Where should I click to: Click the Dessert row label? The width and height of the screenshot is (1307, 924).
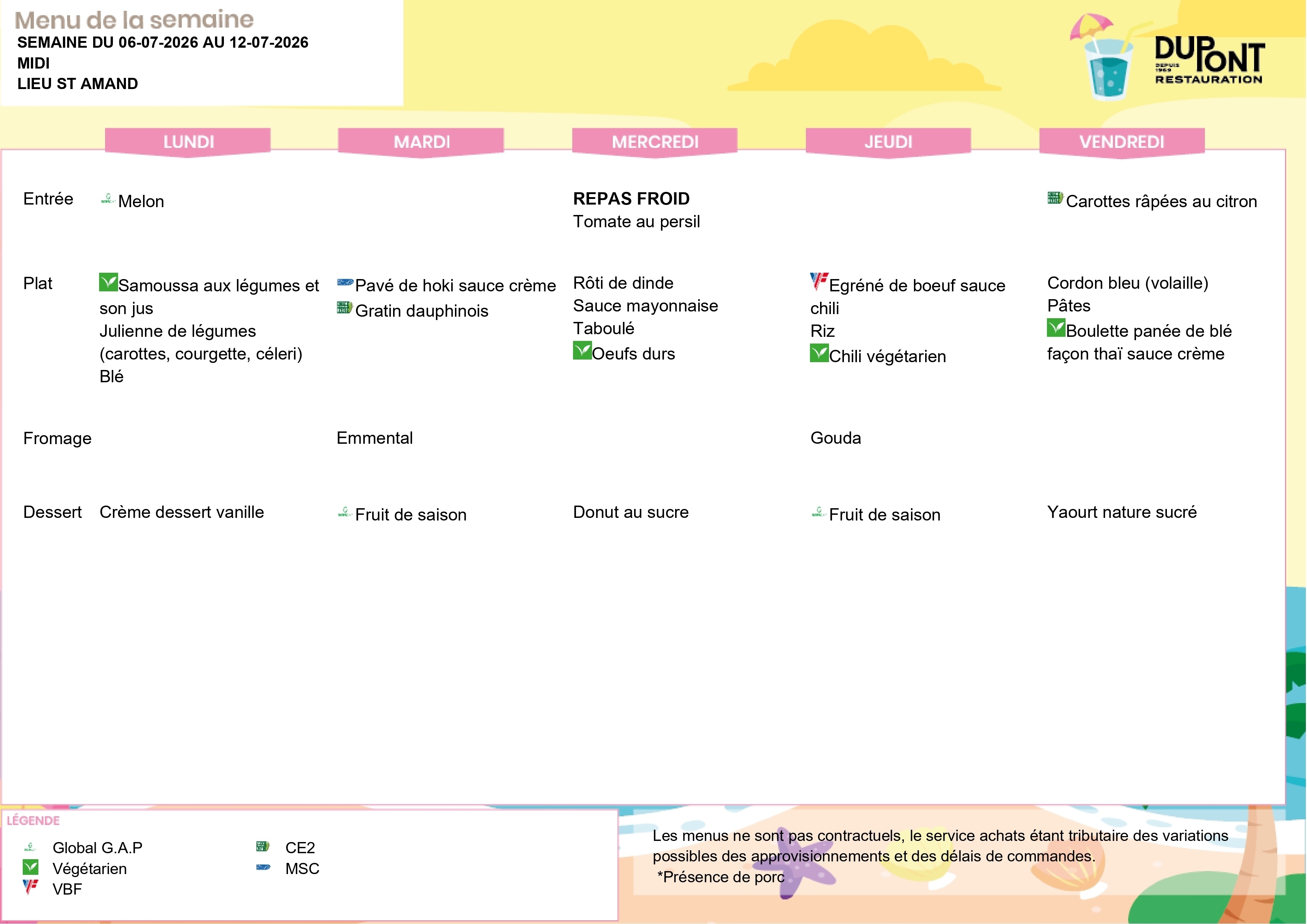pyautogui.click(x=53, y=512)
